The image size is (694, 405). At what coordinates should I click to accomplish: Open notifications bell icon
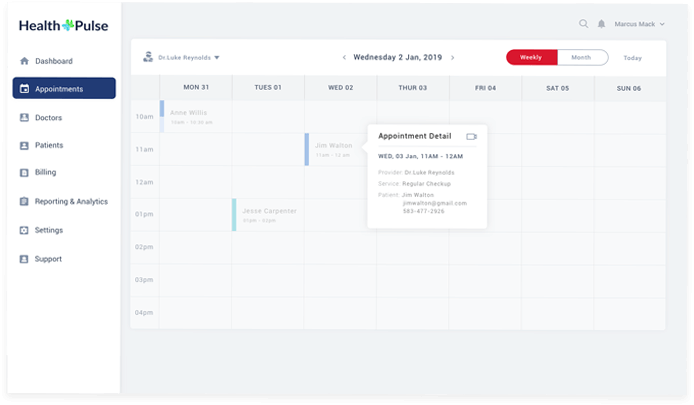point(602,24)
